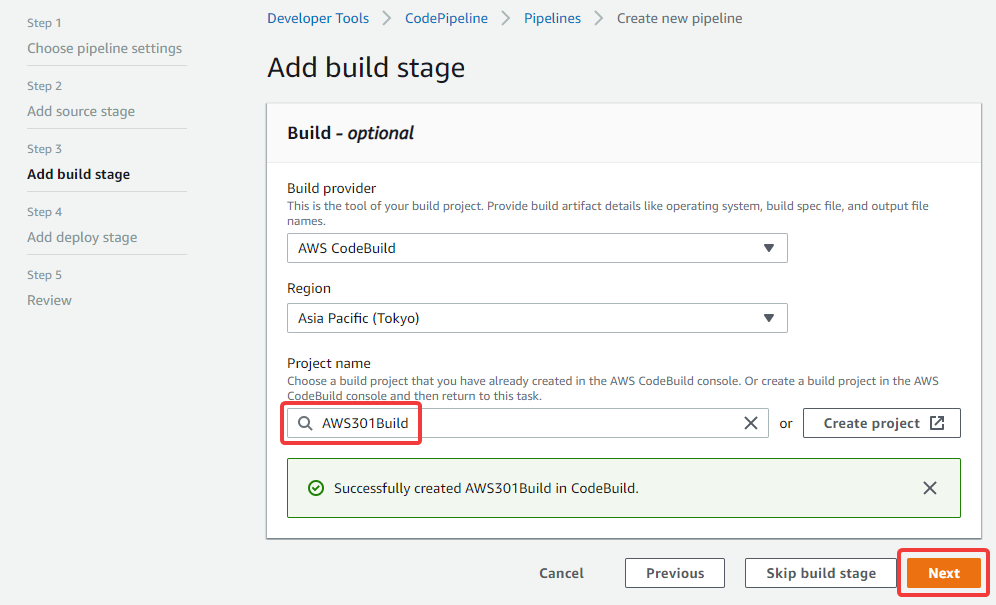The width and height of the screenshot is (996, 605).
Task: Navigate to Pipelines breadcrumb link
Action: (552, 18)
